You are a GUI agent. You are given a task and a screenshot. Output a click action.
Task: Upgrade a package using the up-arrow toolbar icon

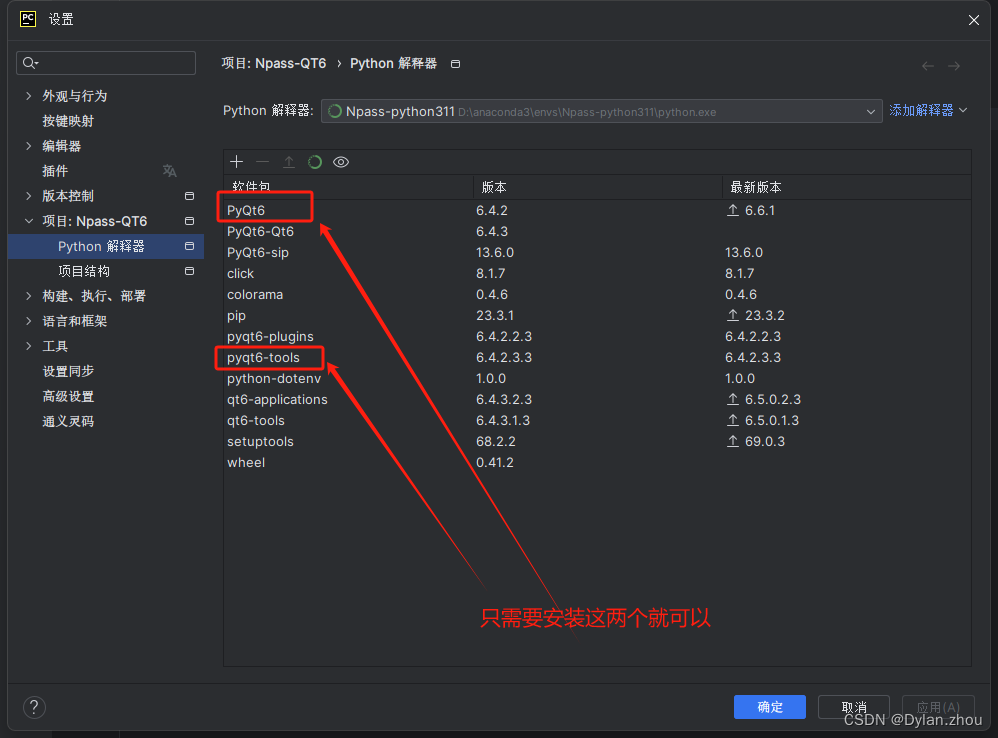pos(288,161)
